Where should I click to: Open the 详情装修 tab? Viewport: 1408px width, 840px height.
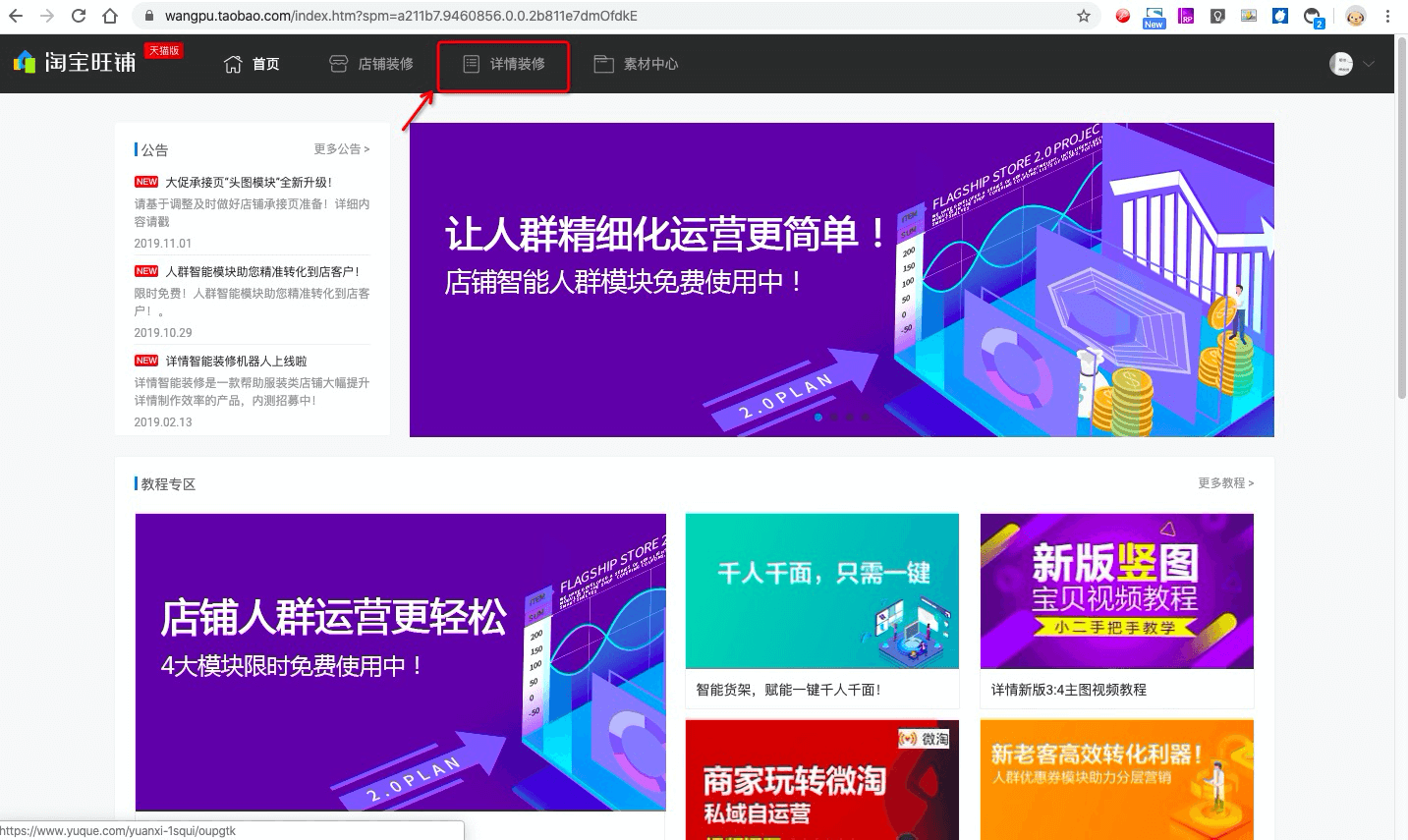[x=504, y=64]
